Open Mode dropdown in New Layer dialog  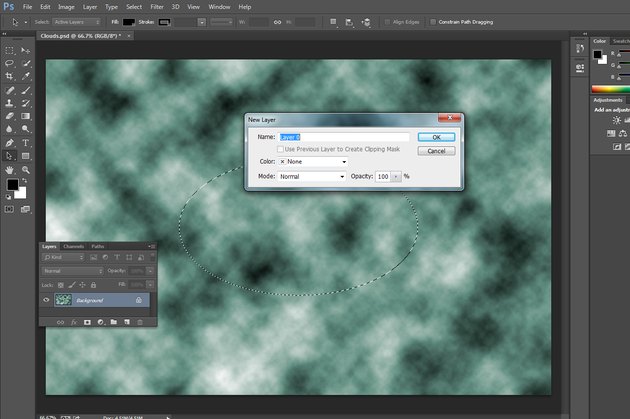311,176
